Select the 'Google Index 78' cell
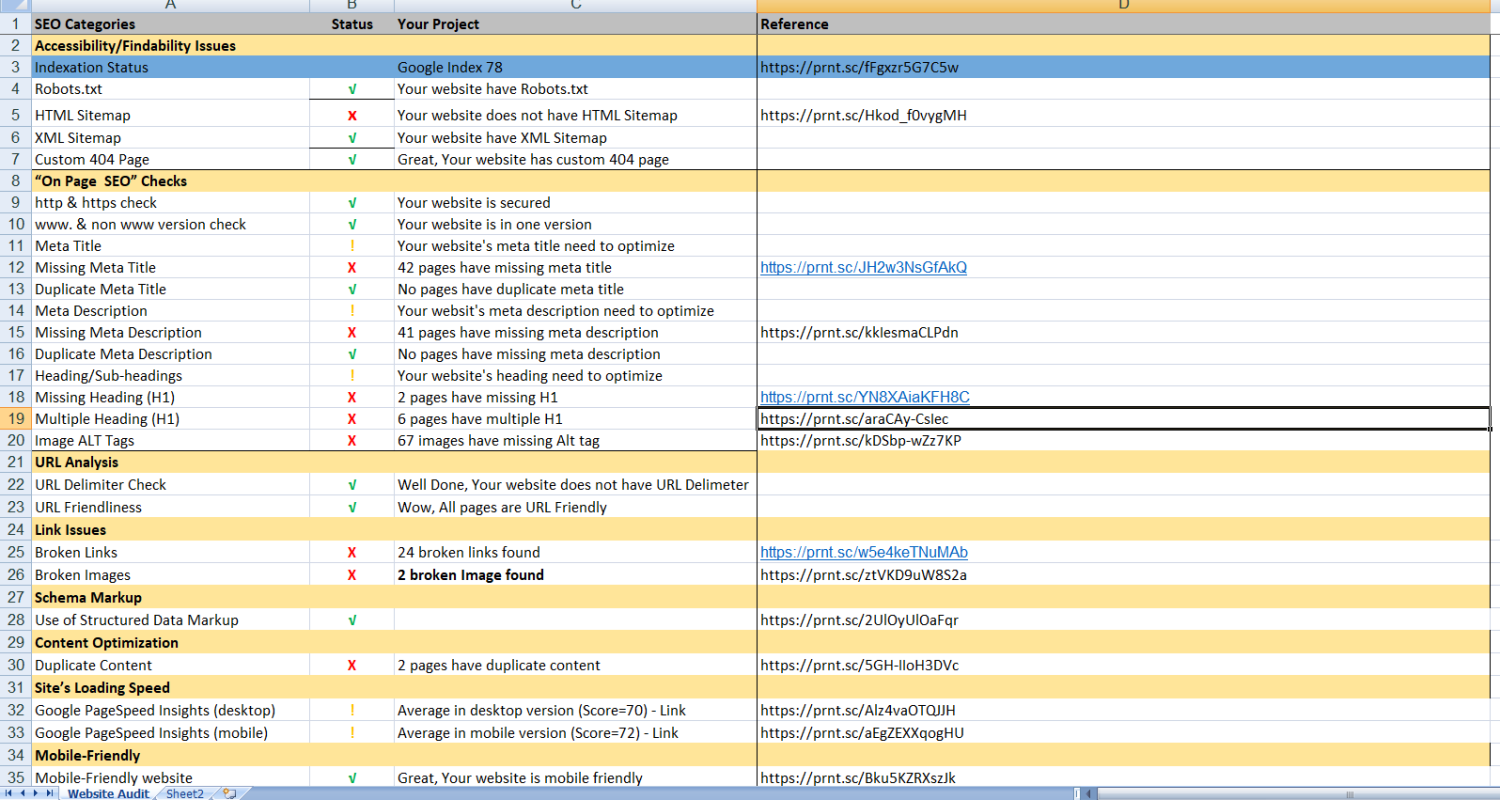Image resolution: width=1500 pixels, height=800 pixels. (575, 67)
